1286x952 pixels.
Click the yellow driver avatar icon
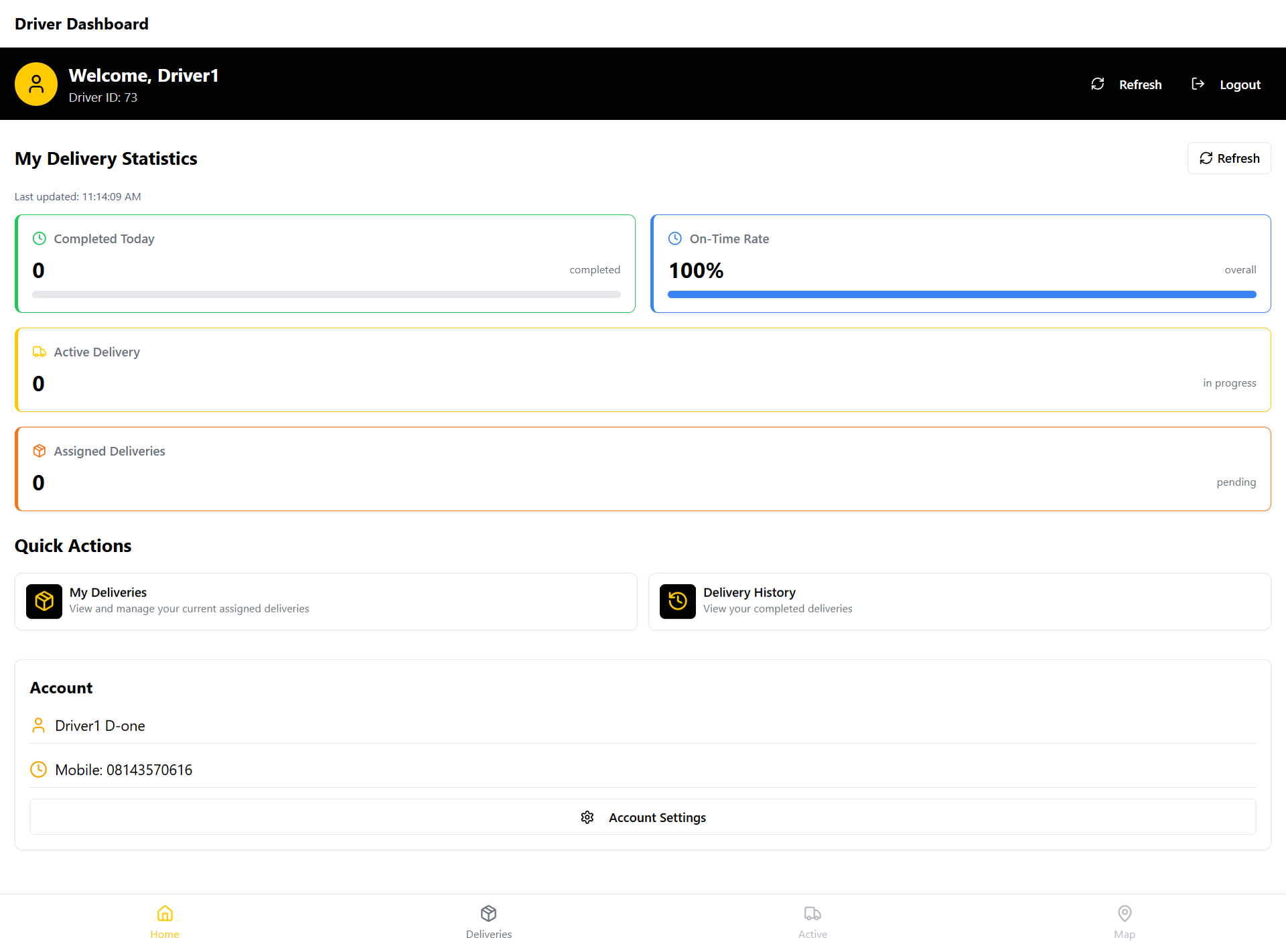click(x=36, y=84)
